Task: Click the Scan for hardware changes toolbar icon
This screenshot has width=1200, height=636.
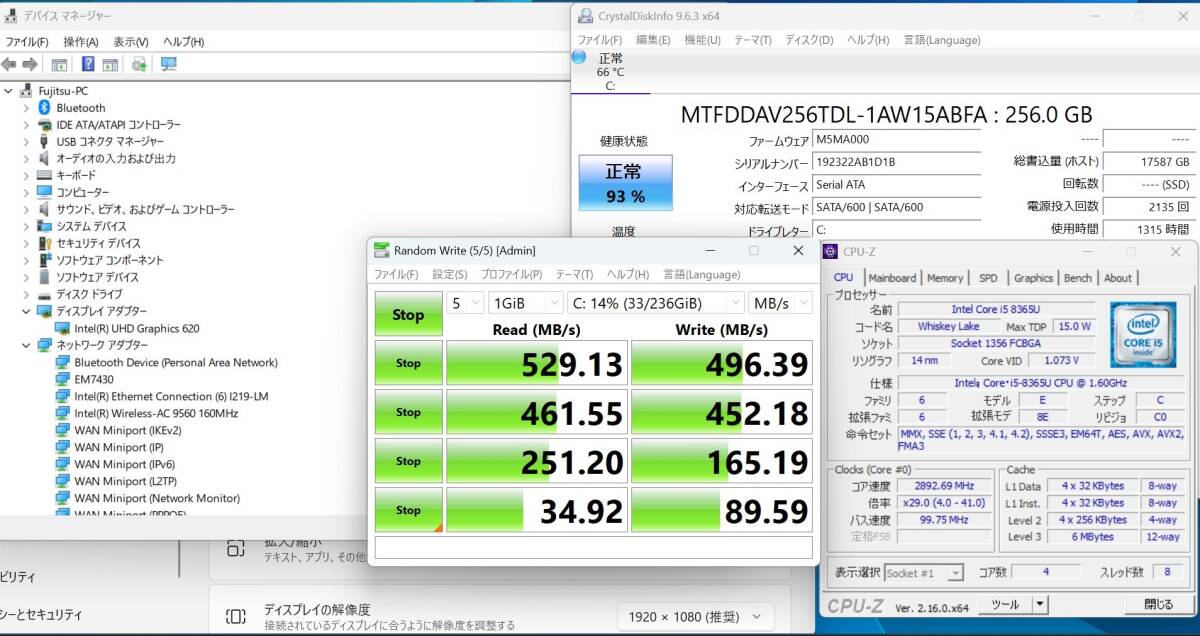Action: pyautogui.click(x=137, y=64)
